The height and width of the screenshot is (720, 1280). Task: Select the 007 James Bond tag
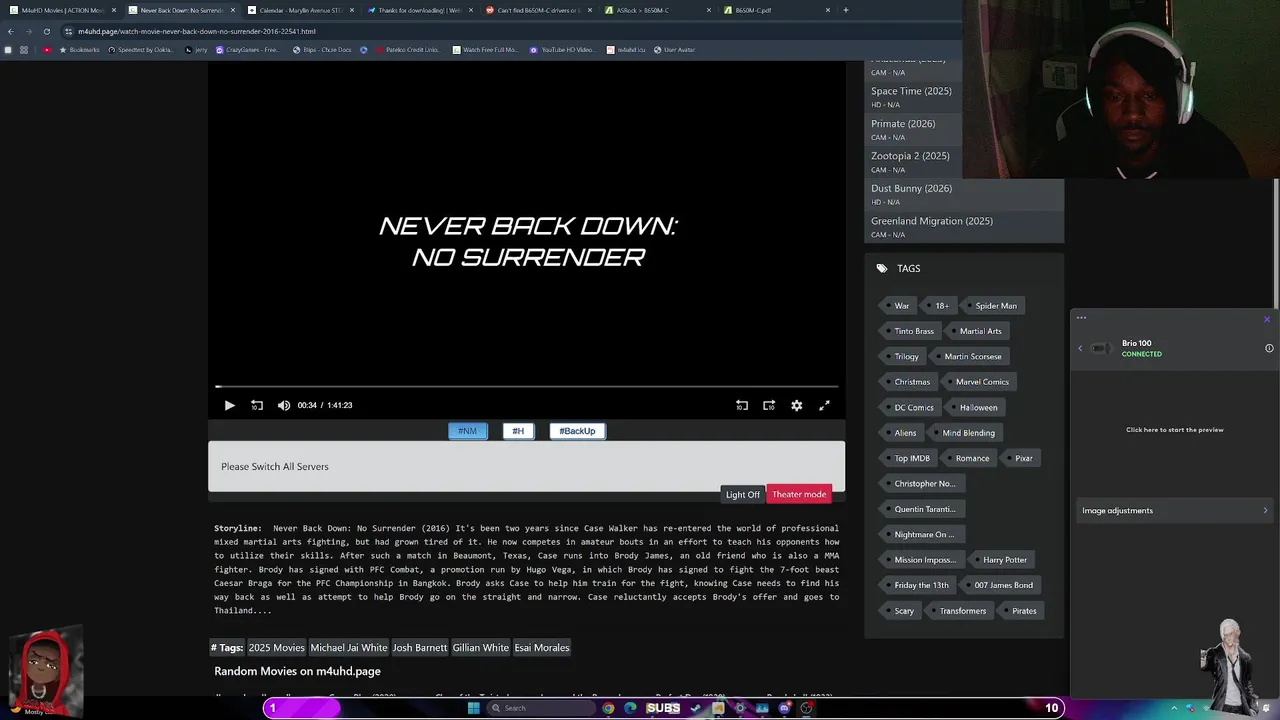point(1003,585)
